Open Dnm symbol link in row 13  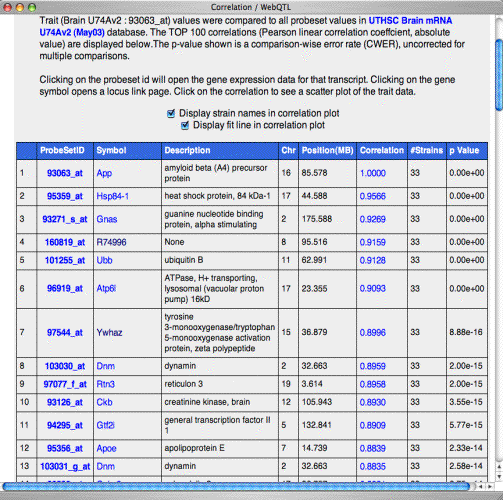(x=105, y=466)
